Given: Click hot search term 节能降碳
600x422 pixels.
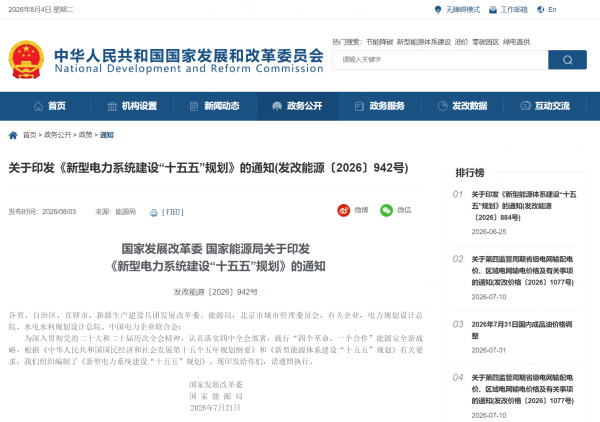Looking at the screenshot, I should pyautogui.click(x=379, y=42).
